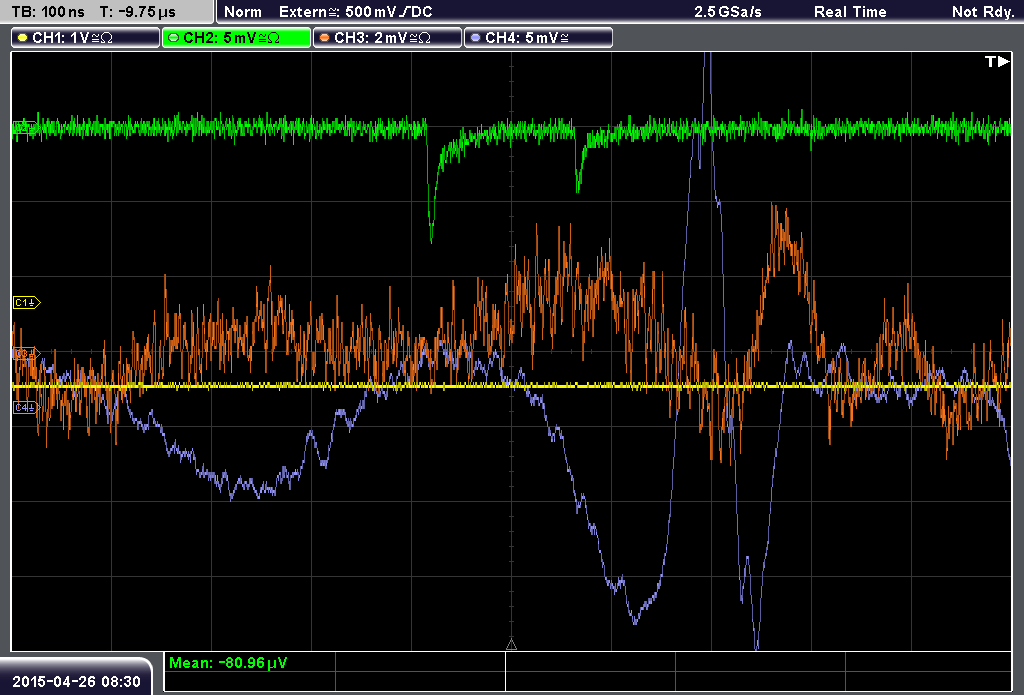Click the trigger time triangle marker at bottom
The width and height of the screenshot is (1024, 695).
click(511, 645)
